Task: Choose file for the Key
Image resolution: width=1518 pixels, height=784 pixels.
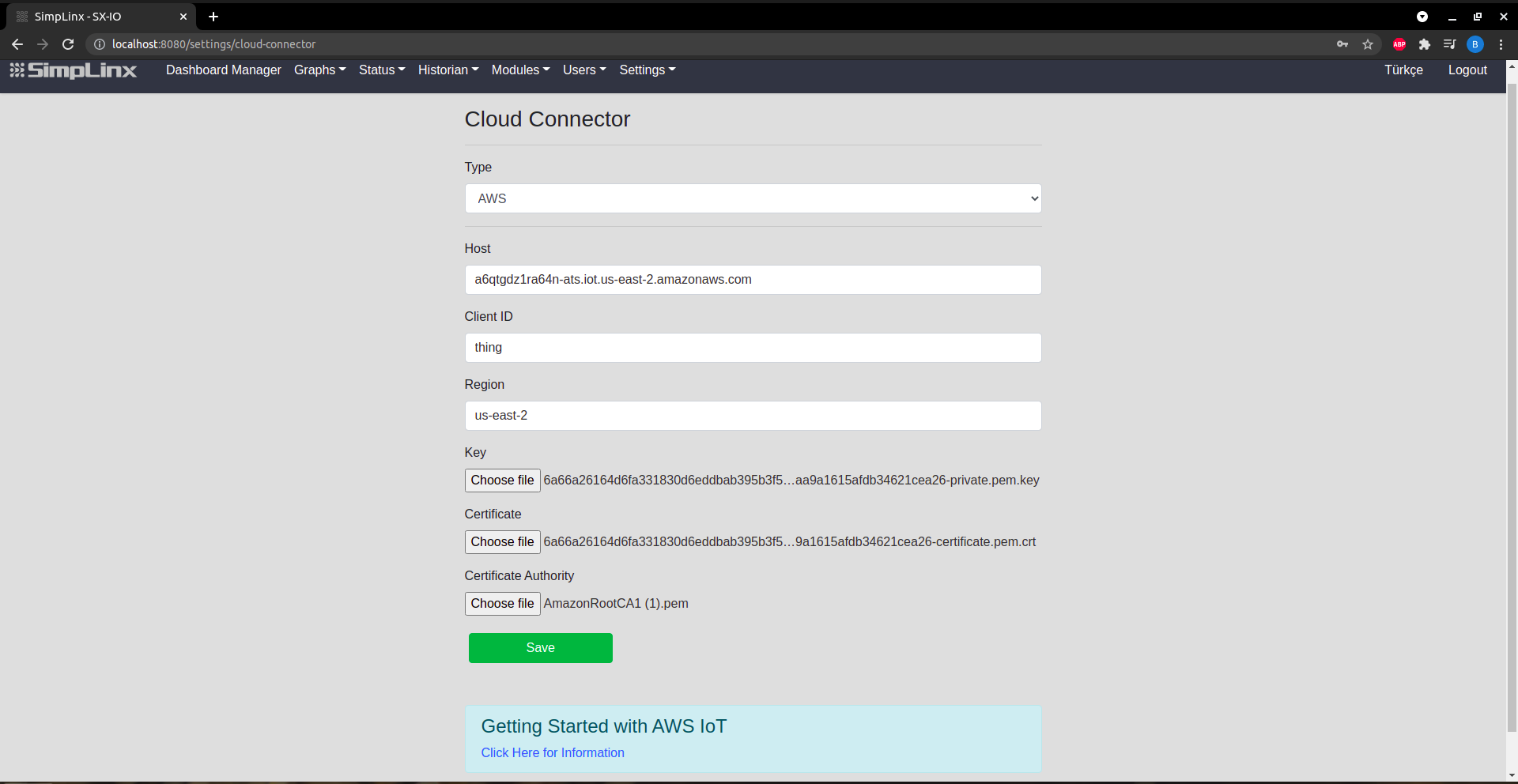Action: tap(502, 481)
